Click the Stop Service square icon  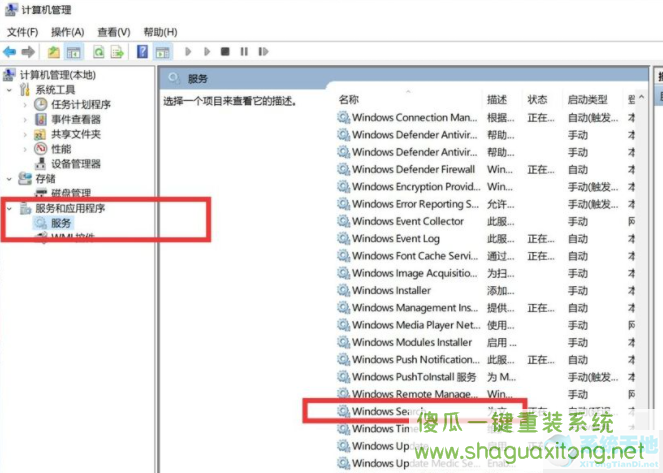click(x=225, y=52)
